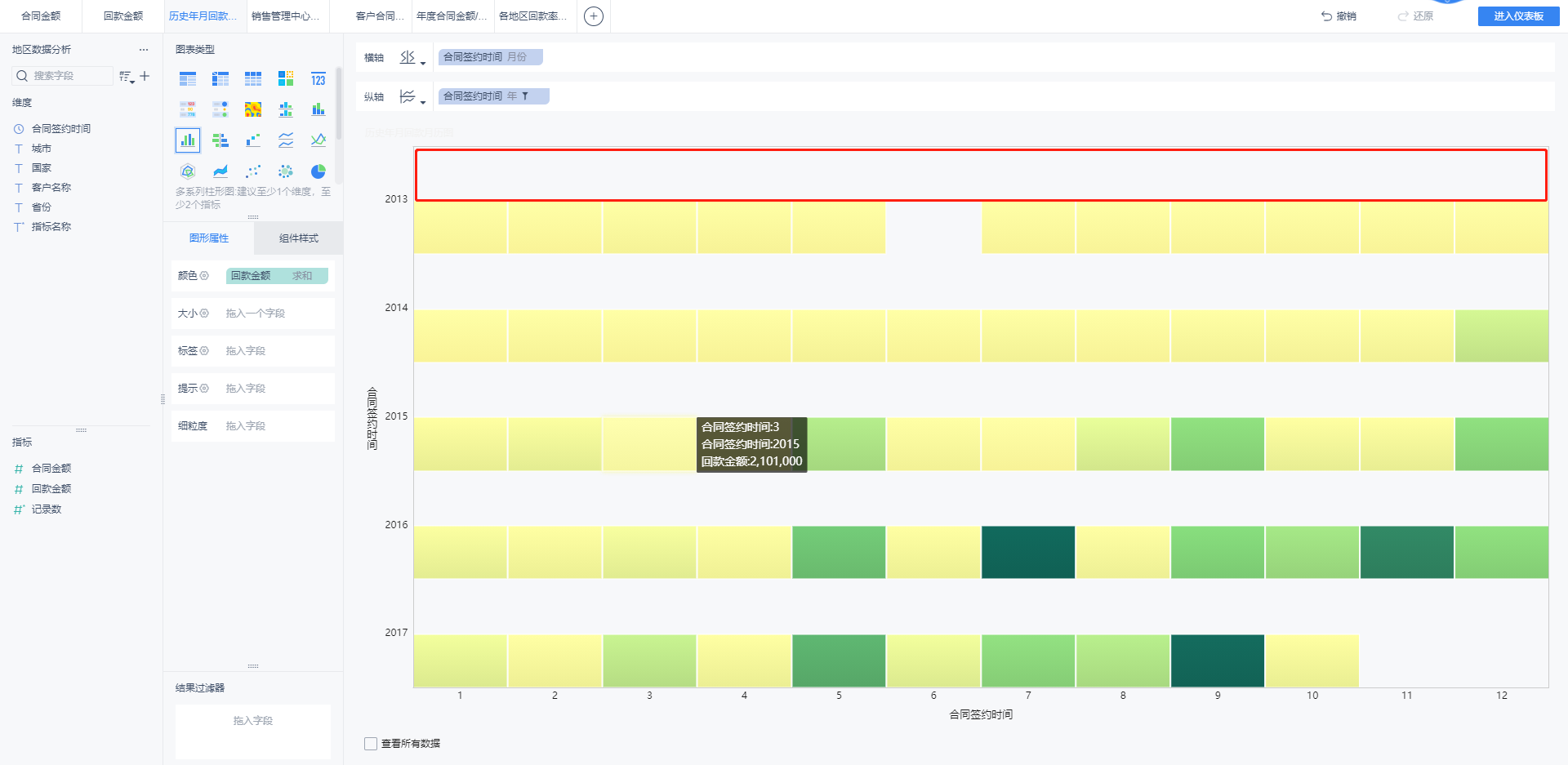1568x765 pixels.
Task: Select the bubble cluster chart type
Action: coord(286,171)
